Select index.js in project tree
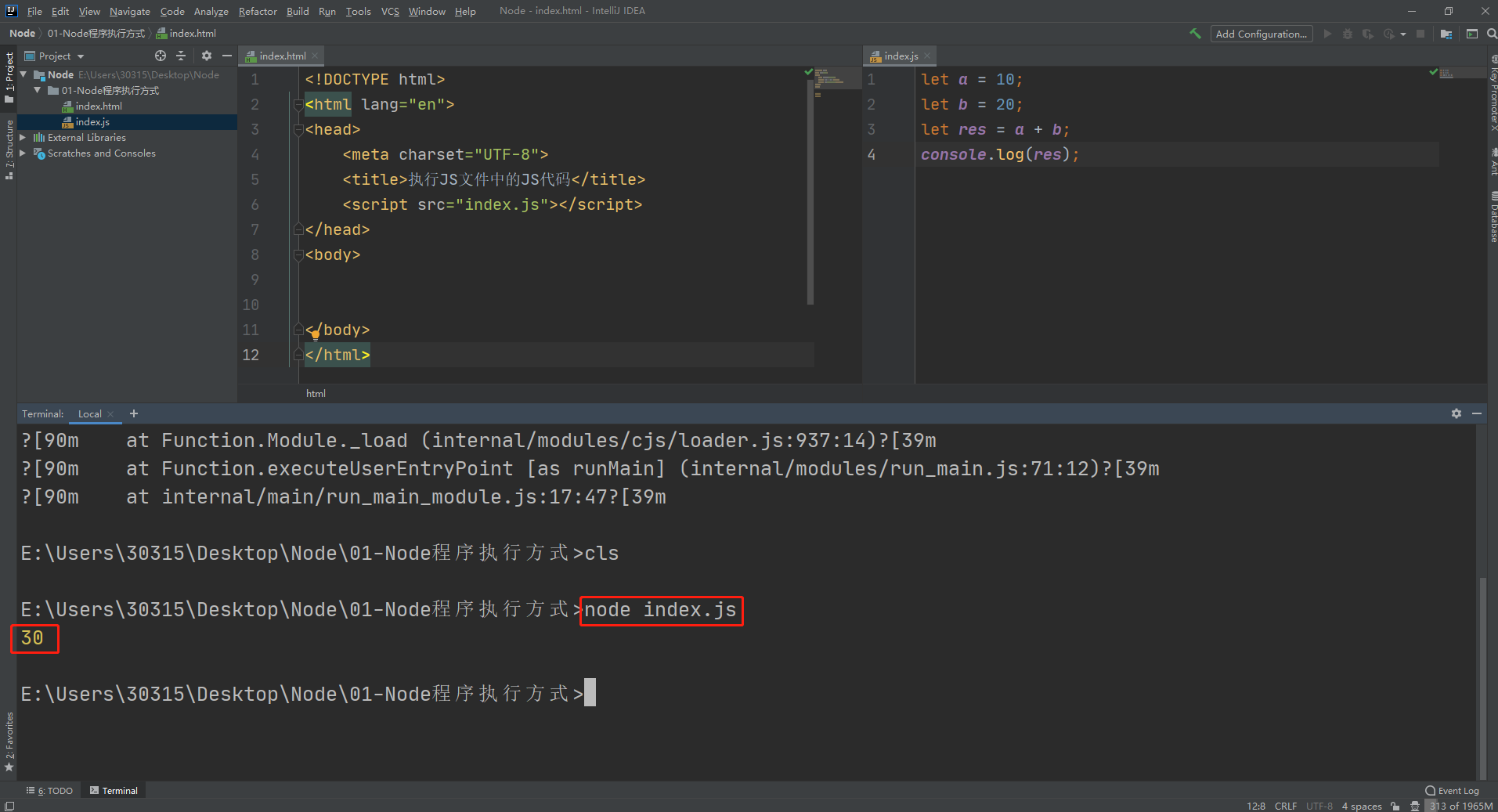The height and width of the screenshot is (812, 1498). coord(92,121)
